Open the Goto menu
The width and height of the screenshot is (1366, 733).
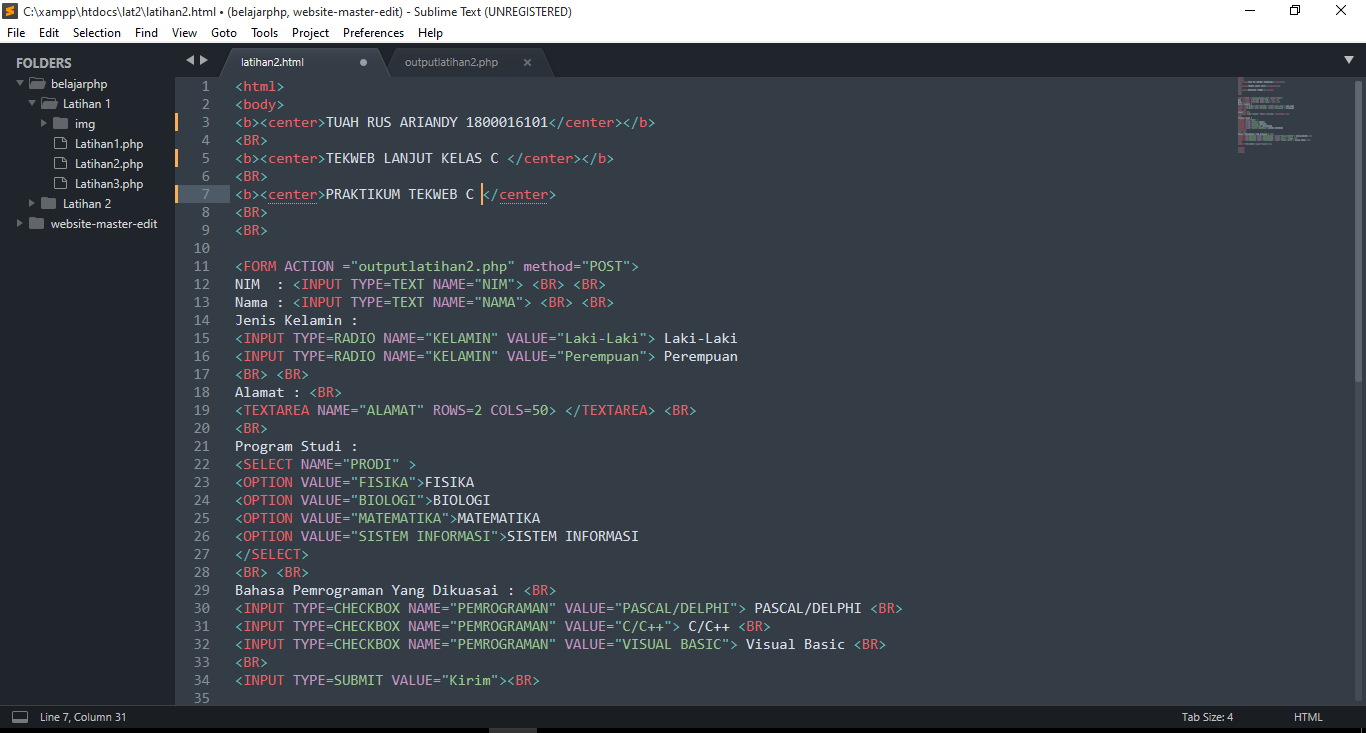coord(224,33)
